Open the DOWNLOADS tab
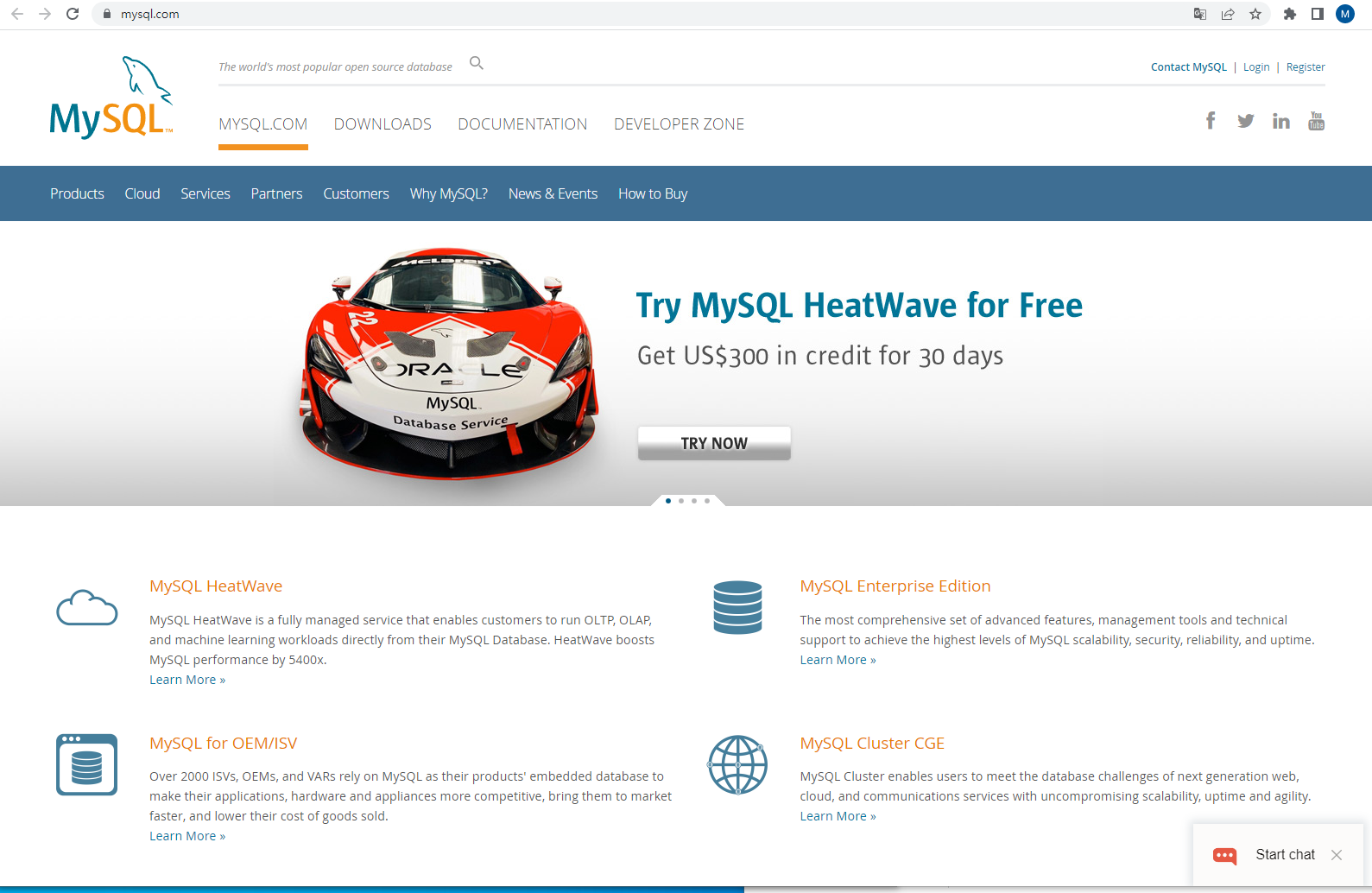The image size is (1372, 893). click(383, 124)
